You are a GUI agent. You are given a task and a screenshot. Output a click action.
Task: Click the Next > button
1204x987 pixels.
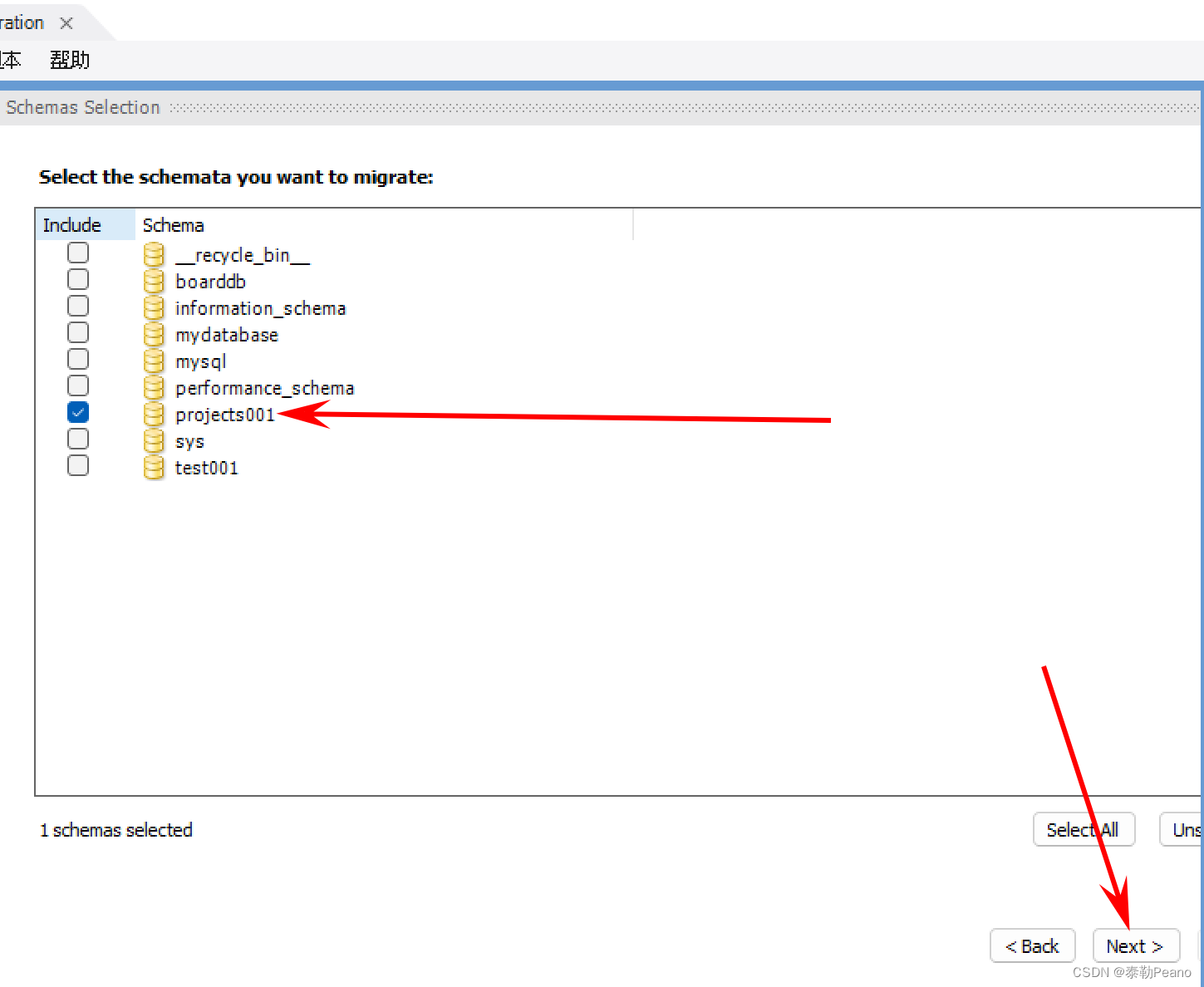[x=1136, y=946]
